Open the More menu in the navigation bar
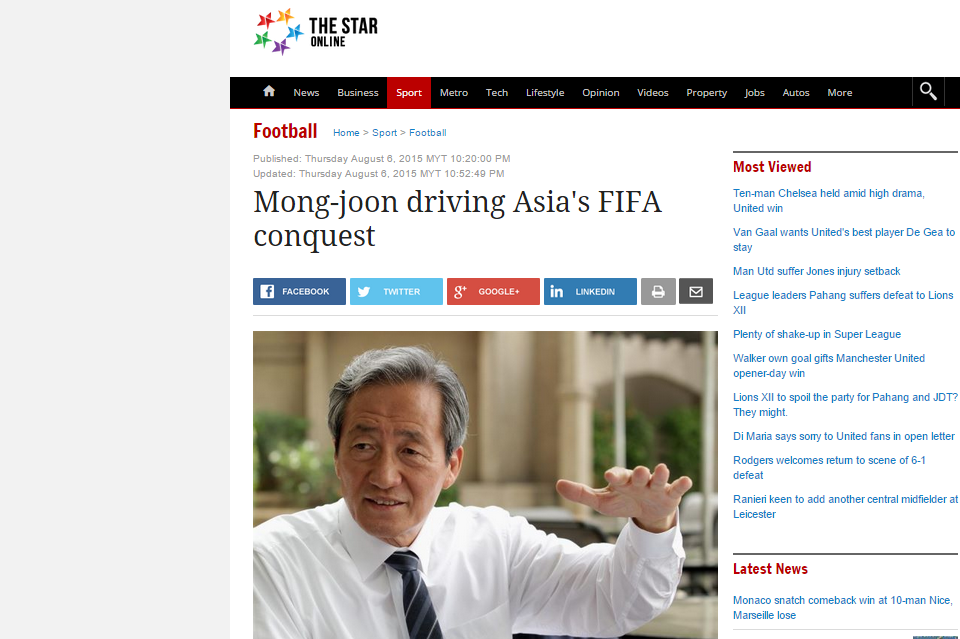The width and height of the screenshot is (960, 639). (x=839, y=92)
